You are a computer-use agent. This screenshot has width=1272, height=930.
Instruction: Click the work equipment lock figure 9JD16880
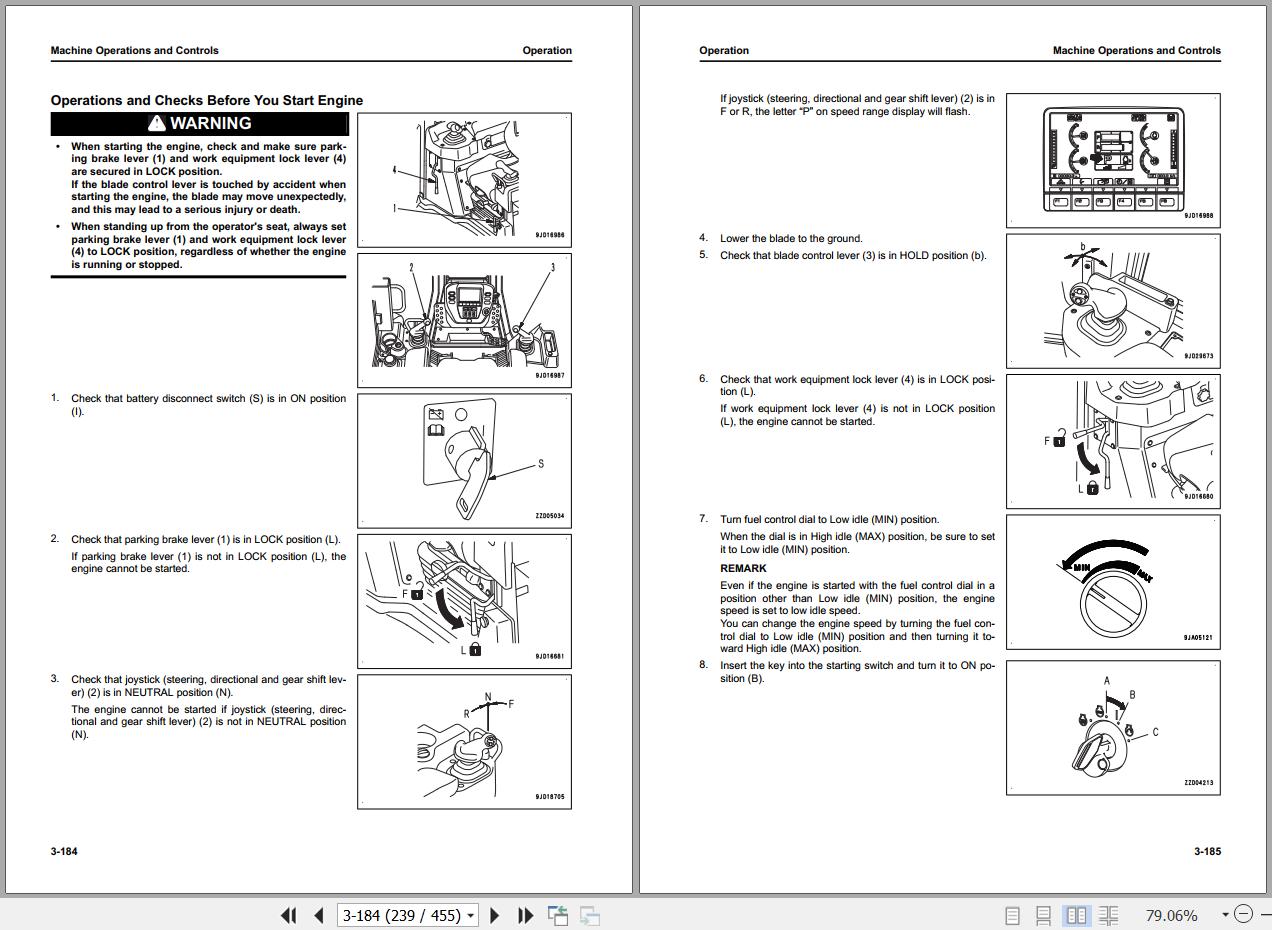point(1113,441)
